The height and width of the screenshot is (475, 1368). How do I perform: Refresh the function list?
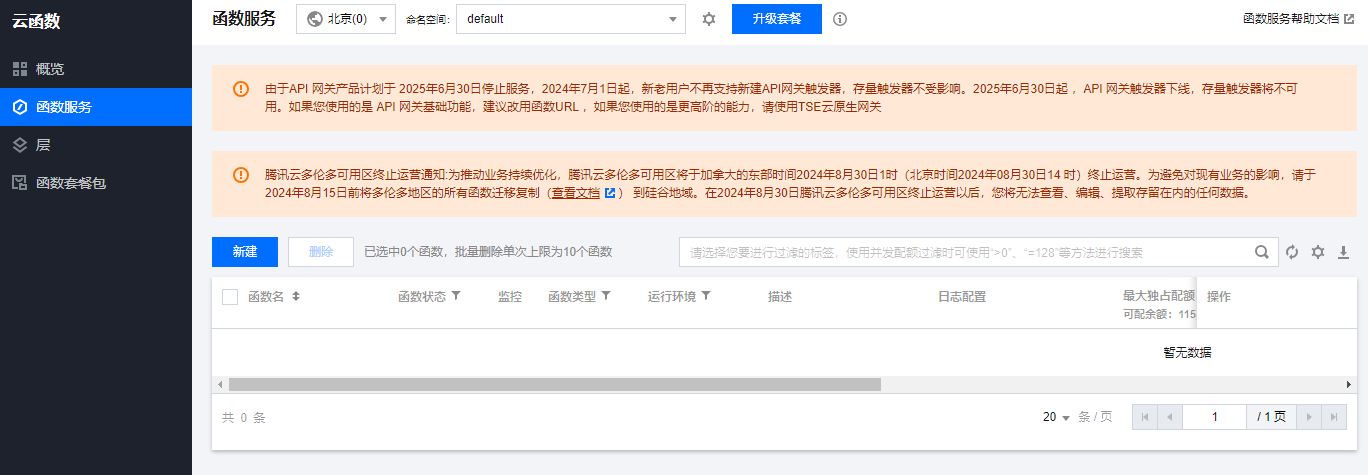point(1292,252)
